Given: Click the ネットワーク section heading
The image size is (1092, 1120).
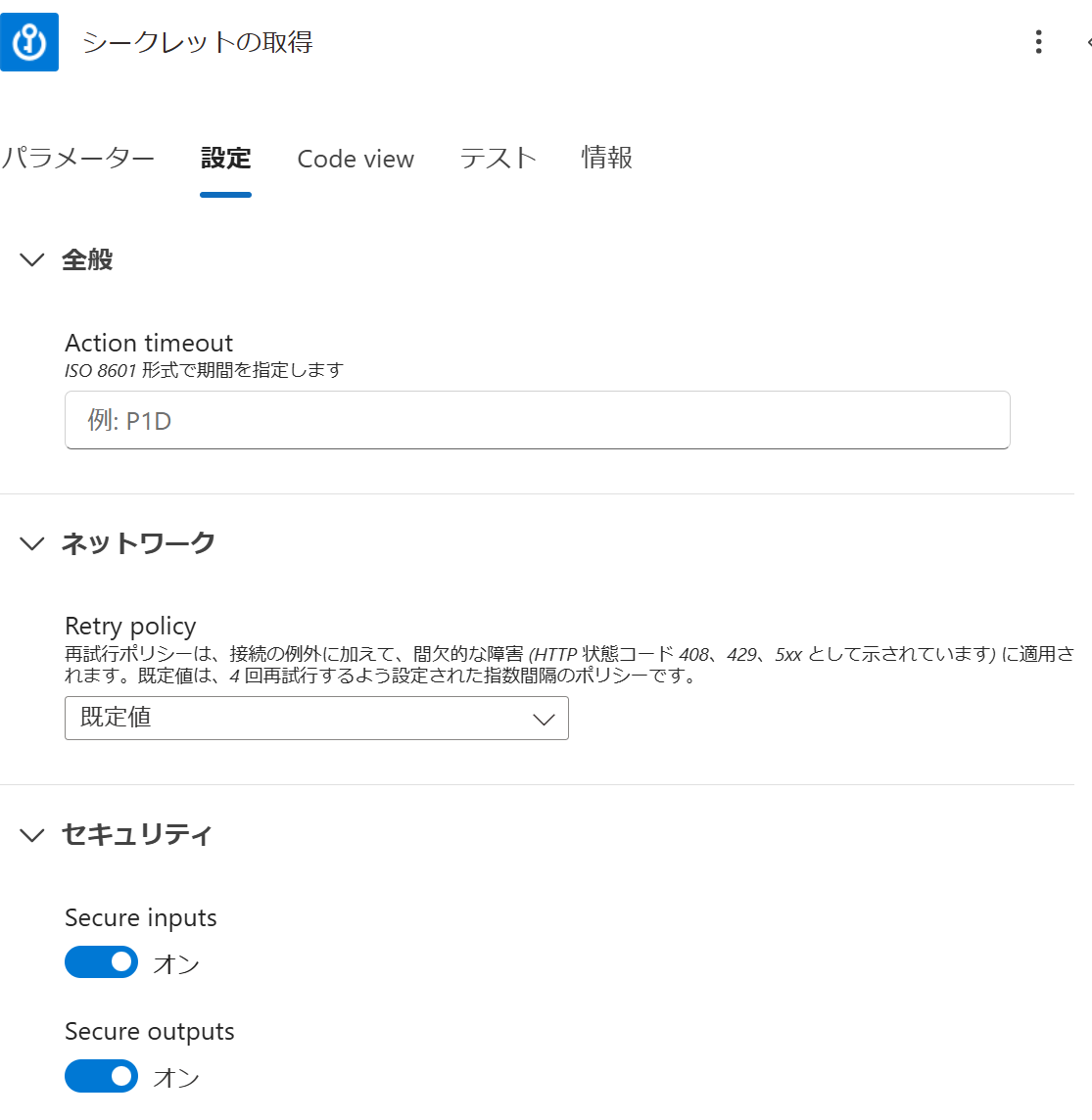Looking at the screenshot, I should click(138, 543).
